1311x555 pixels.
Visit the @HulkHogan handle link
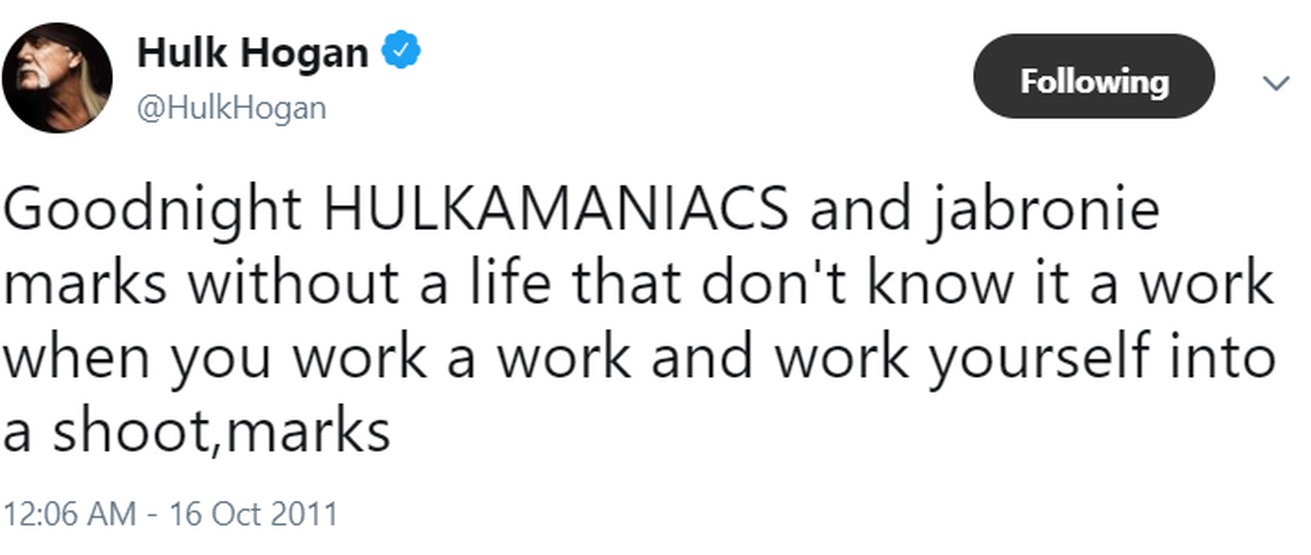231,108
